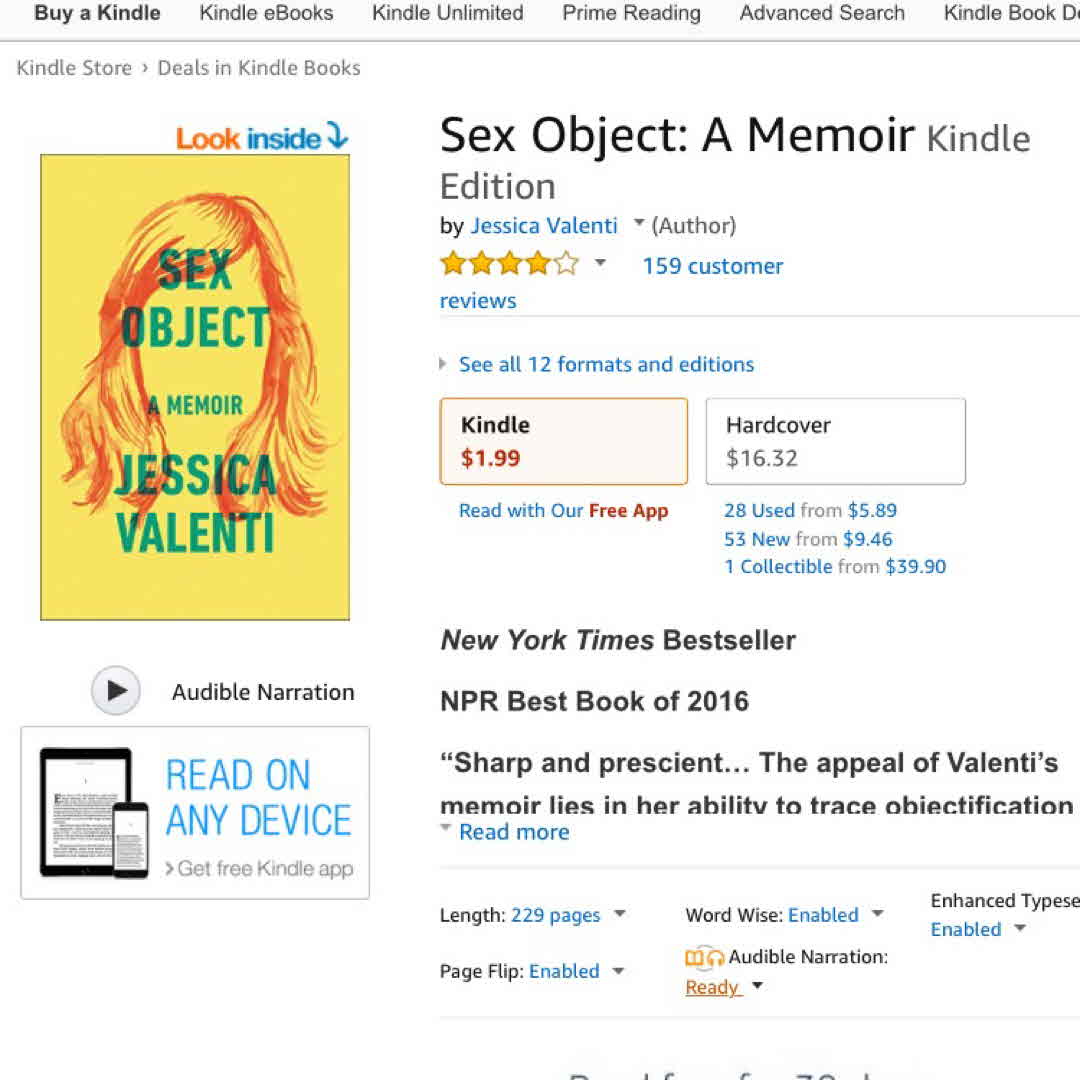Screen dimensions: 1080x1080
Task: Click the star rating icons
Action: point(509,264)
